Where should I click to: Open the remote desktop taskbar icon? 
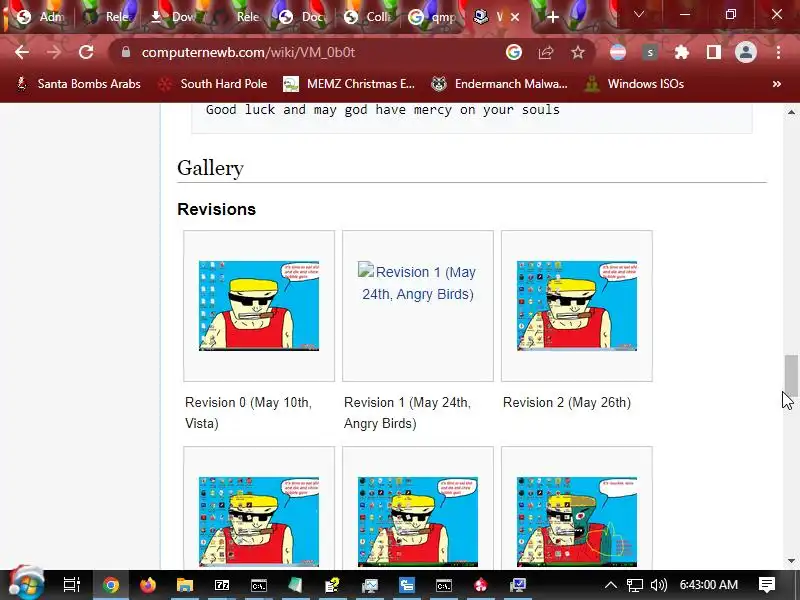tap(518, 585)
